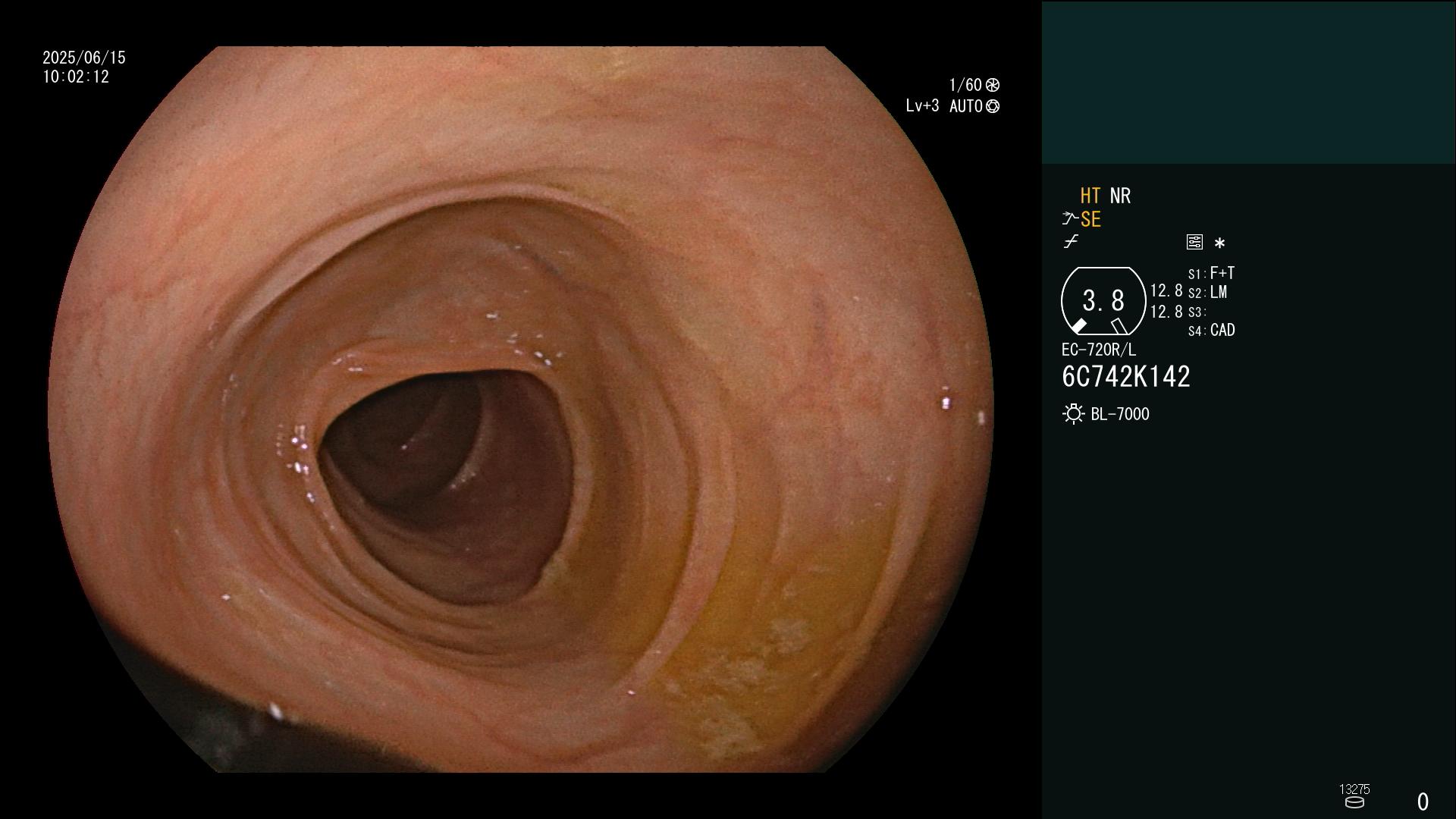This screenshot has height=819, width=1456.
Task: Select the SE structure enhancement indicator
Action: pyautogui.click(x=1090, y=220)
